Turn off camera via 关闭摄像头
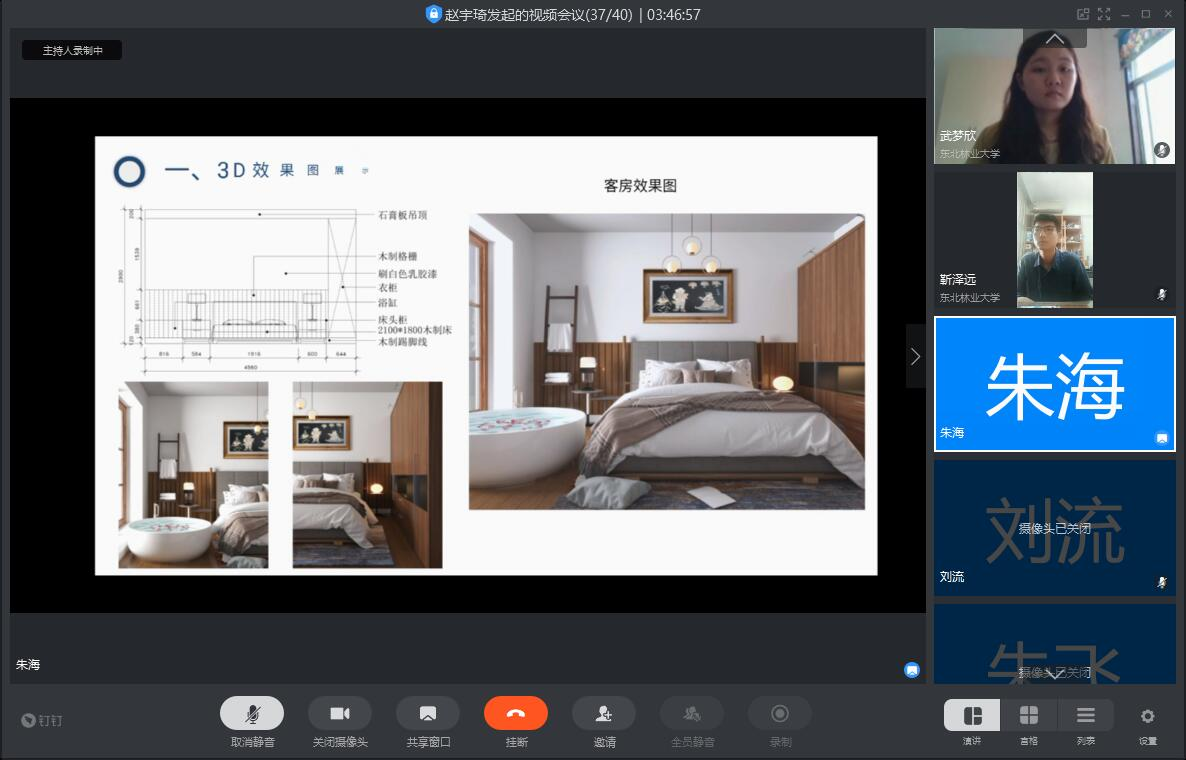1186x760 pixels. pos(340,714)
